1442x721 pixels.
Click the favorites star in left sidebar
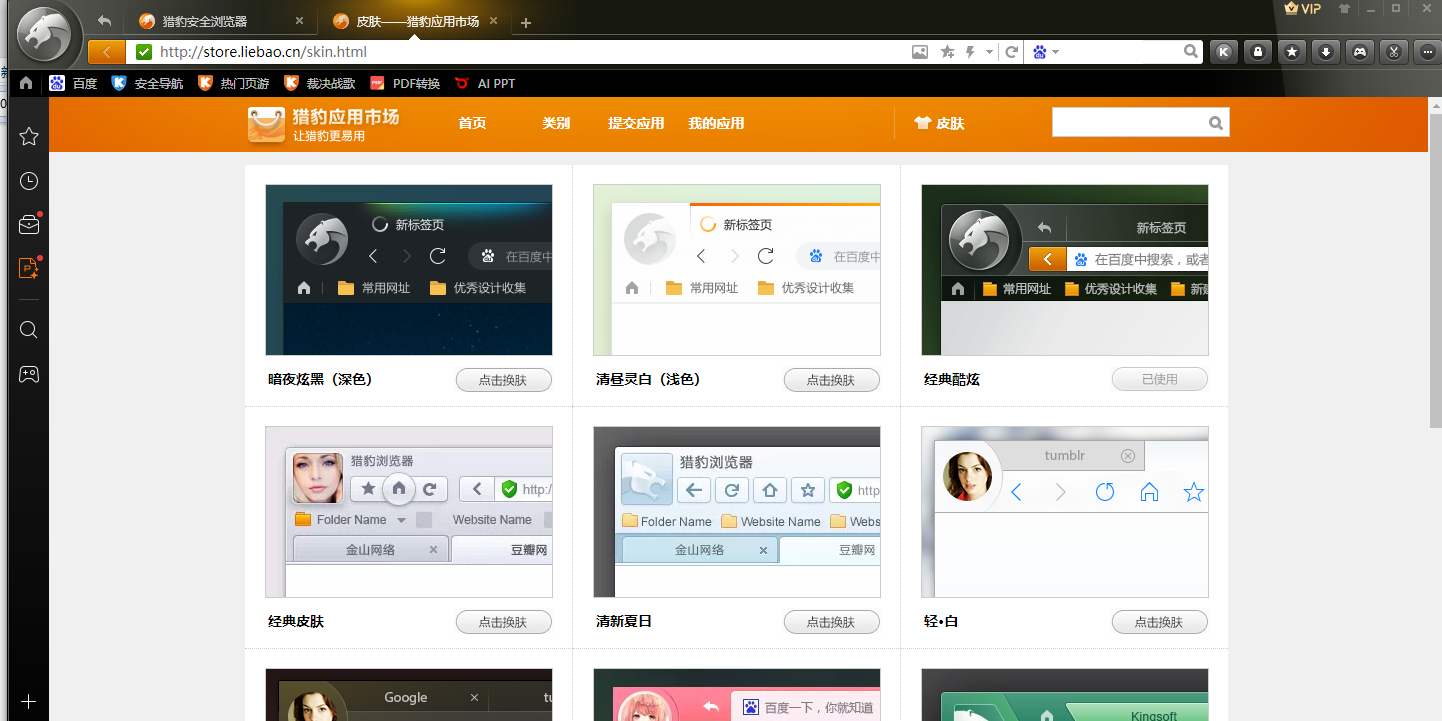[29, 136]
